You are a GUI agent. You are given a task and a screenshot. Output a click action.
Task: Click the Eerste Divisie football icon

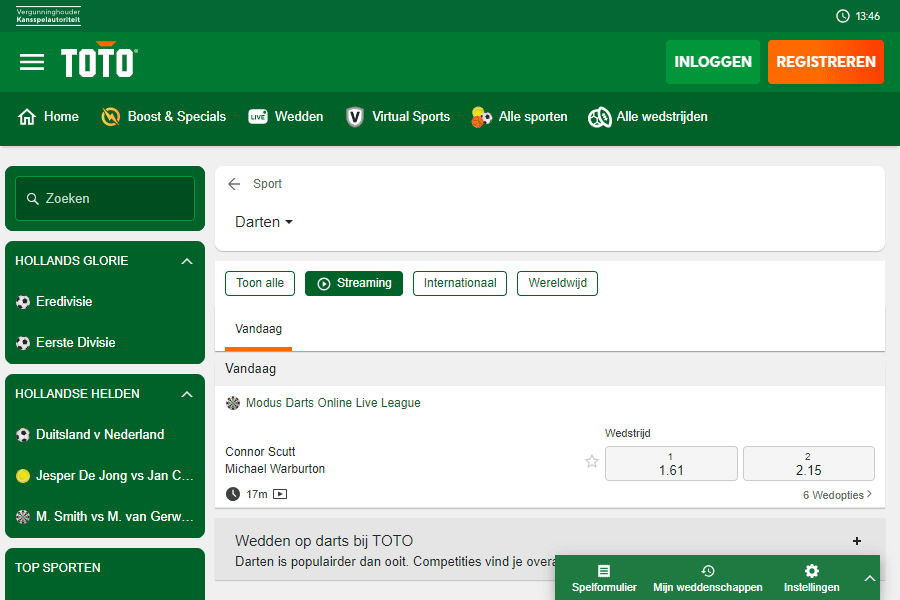(x=23, y=343)
